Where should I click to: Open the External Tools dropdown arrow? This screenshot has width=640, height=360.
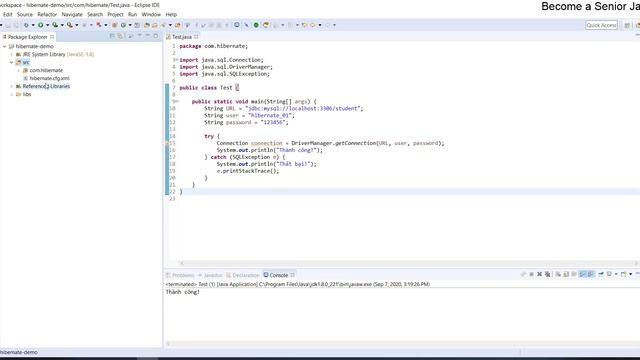click(77, 25)
